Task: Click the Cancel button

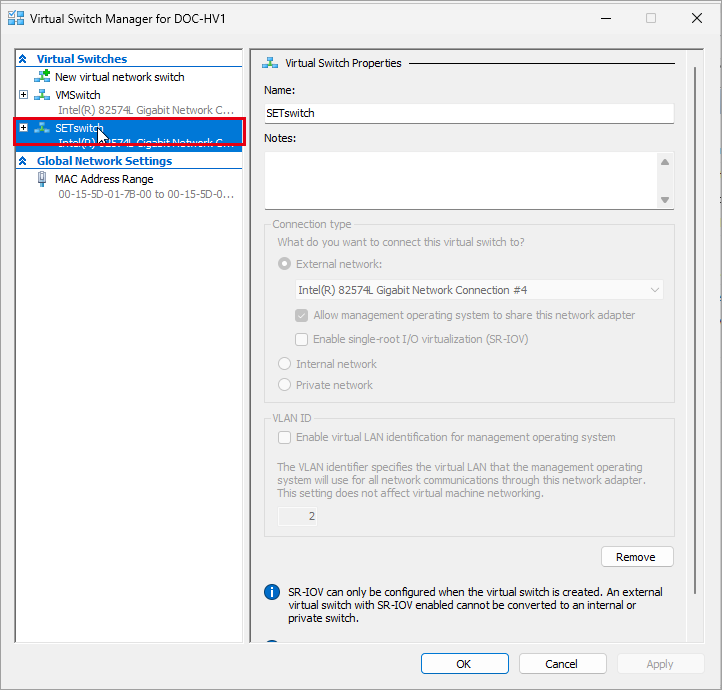Action: (x=562, y=664)
